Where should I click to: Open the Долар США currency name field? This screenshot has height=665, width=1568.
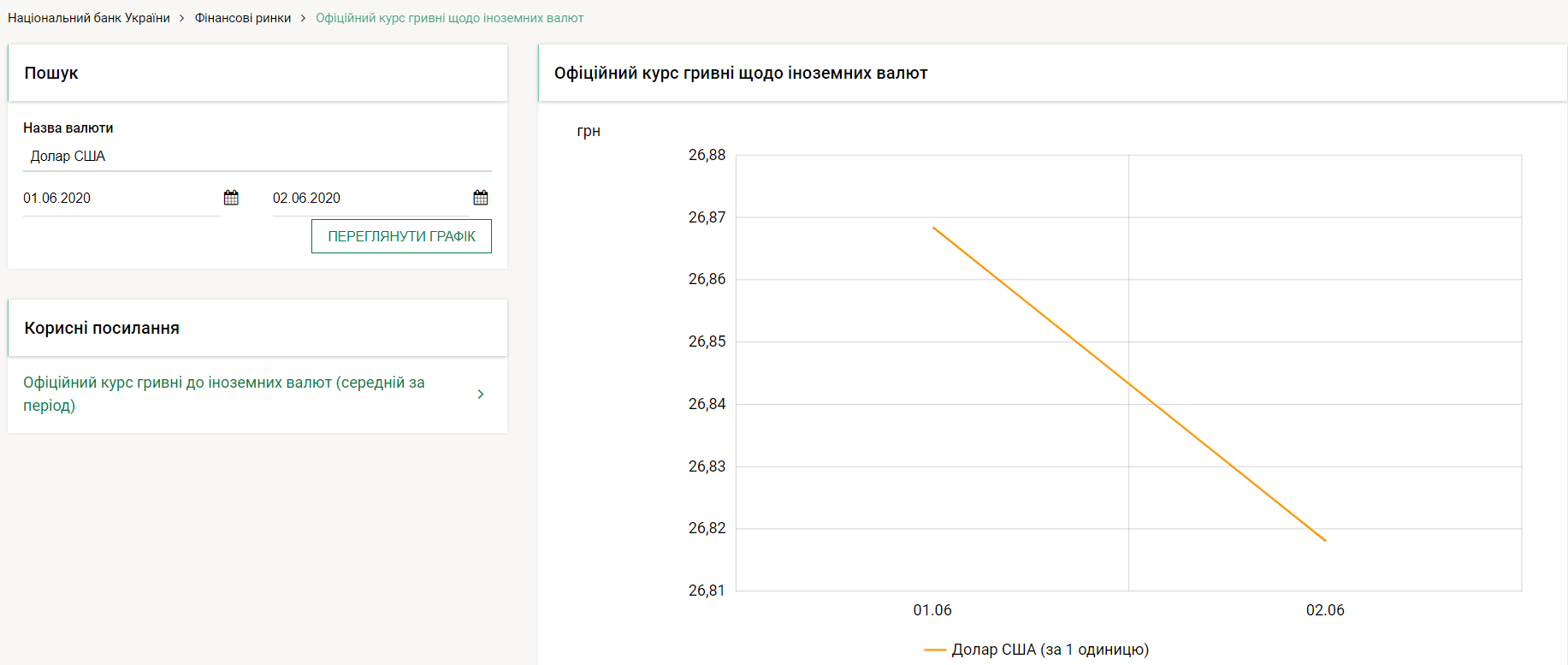[257, 157]
